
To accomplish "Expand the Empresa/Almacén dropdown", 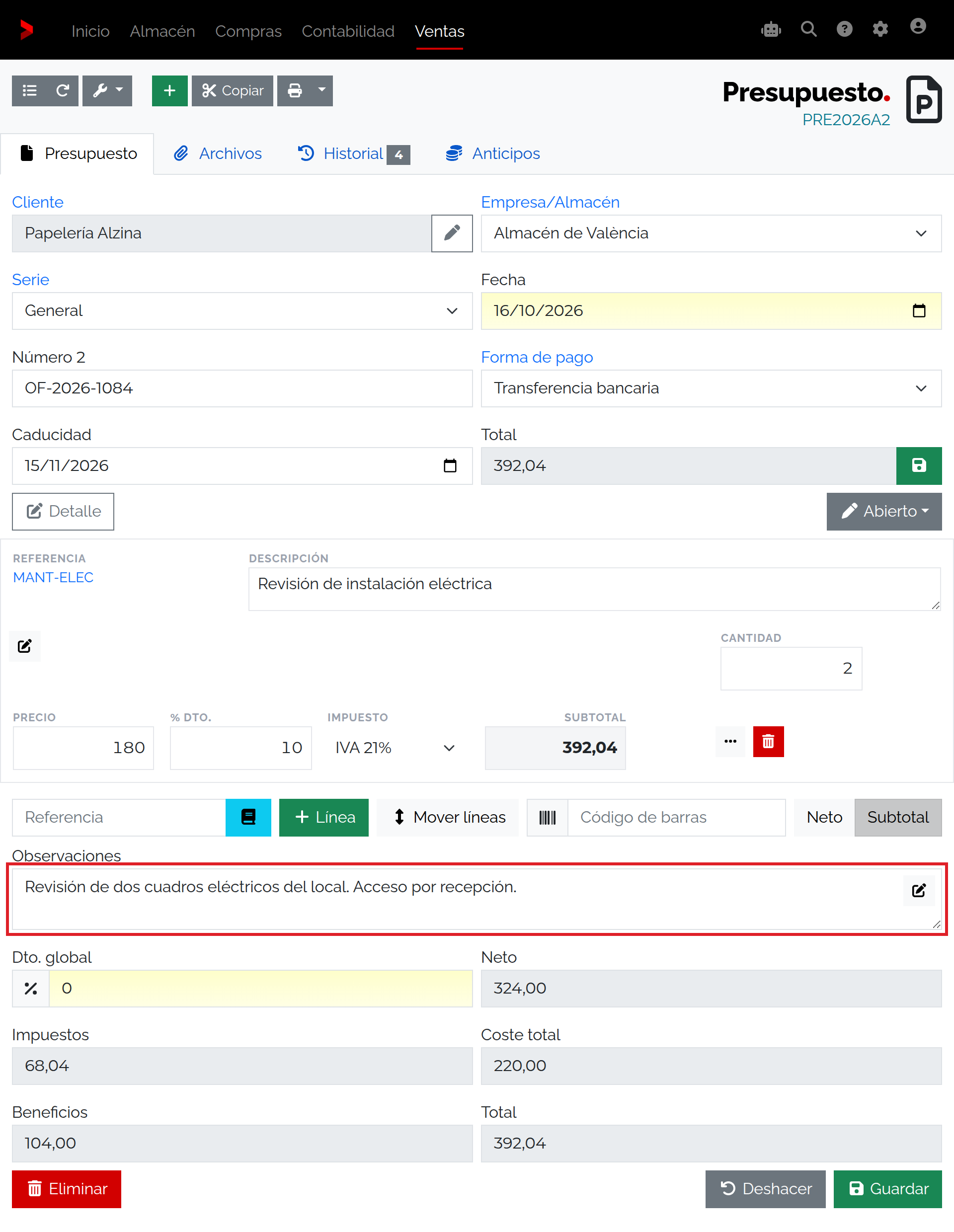I will (711, 233).
